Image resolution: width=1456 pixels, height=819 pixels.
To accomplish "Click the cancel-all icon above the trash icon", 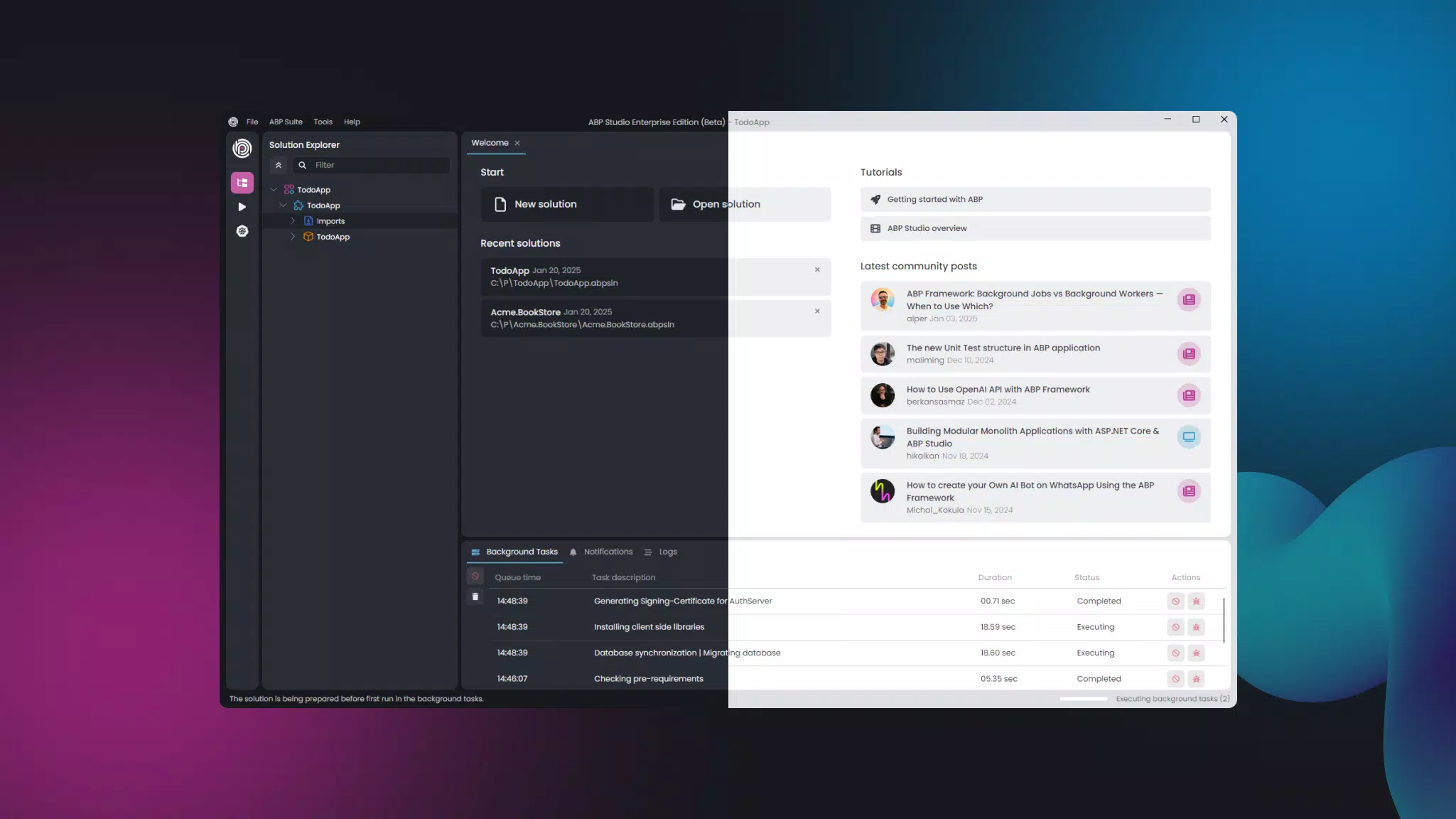I will pos(475,576).
